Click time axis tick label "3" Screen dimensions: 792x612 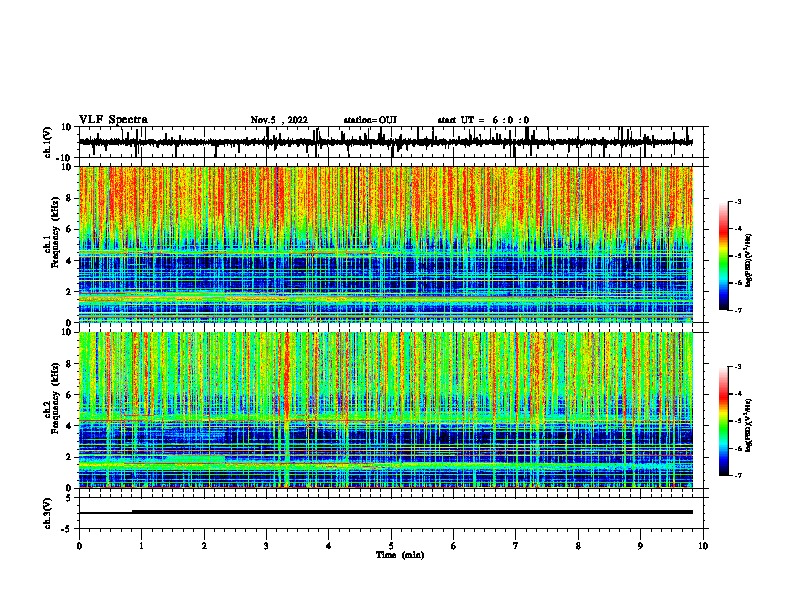coord(266,546)
